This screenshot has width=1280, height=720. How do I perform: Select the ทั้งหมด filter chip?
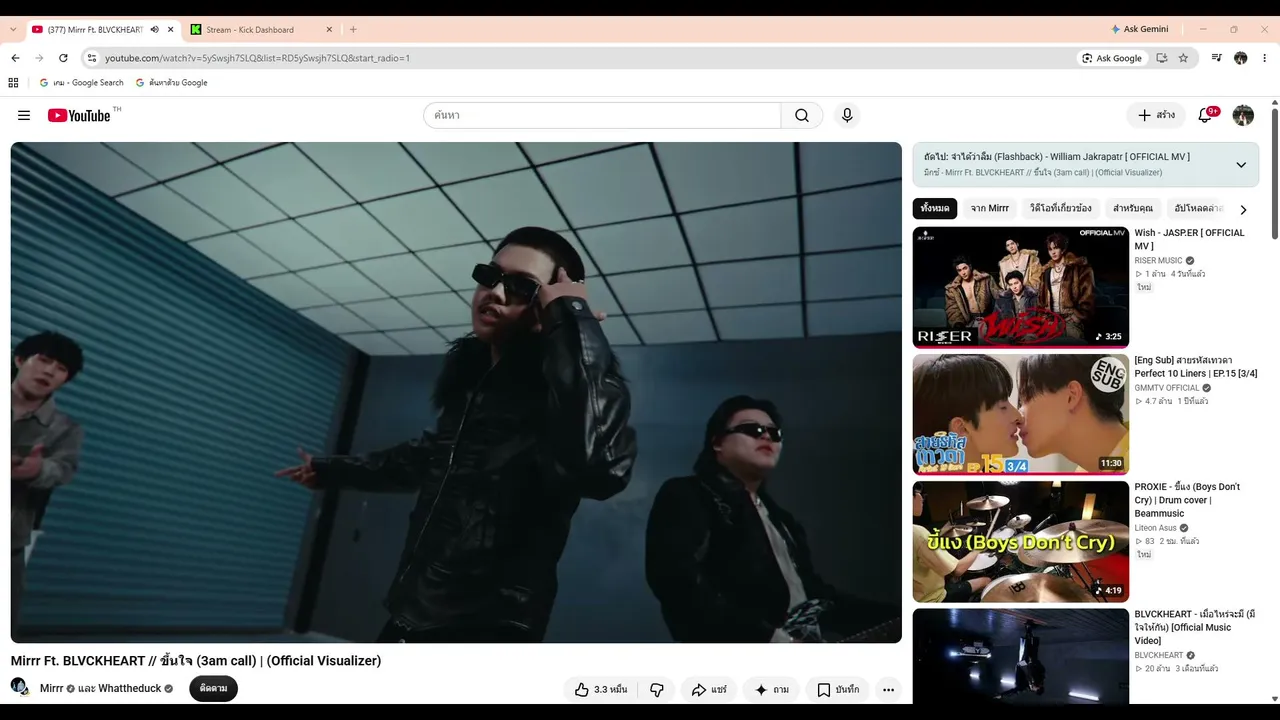pyautogui.click(x=935, y=208)
